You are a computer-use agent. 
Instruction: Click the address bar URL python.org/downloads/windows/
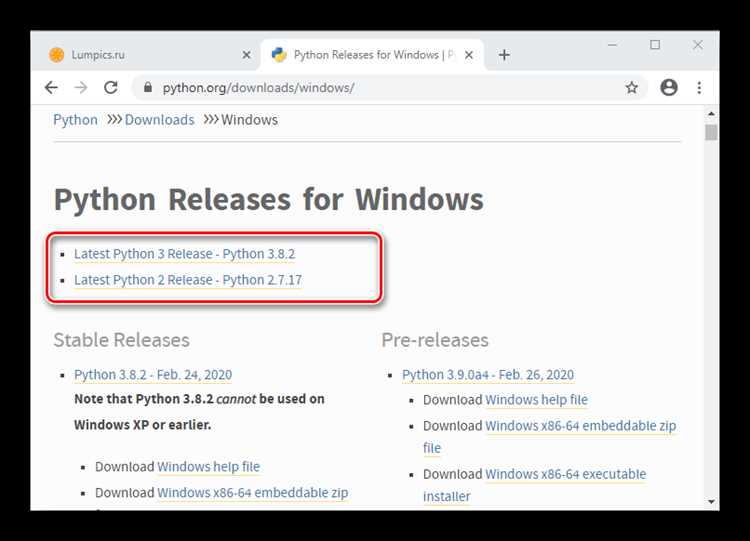click(x=258, y=88)
